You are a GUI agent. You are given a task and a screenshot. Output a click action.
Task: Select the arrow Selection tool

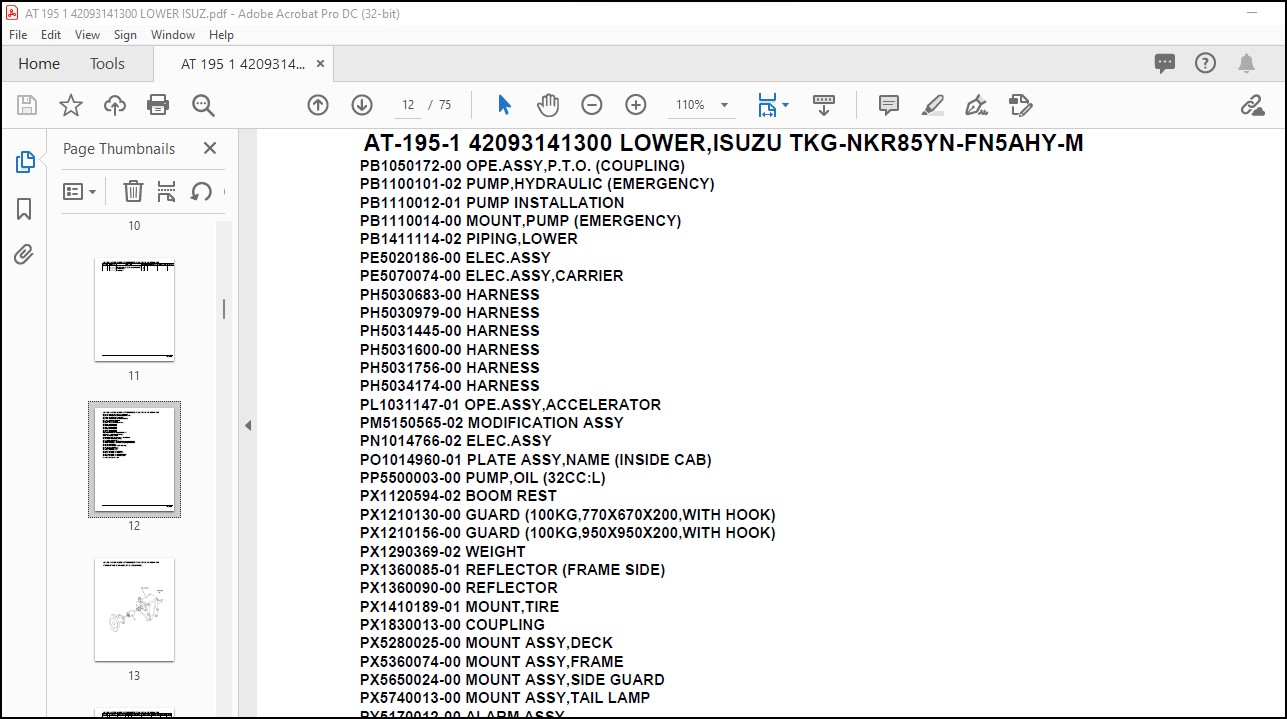pos(504,105)
